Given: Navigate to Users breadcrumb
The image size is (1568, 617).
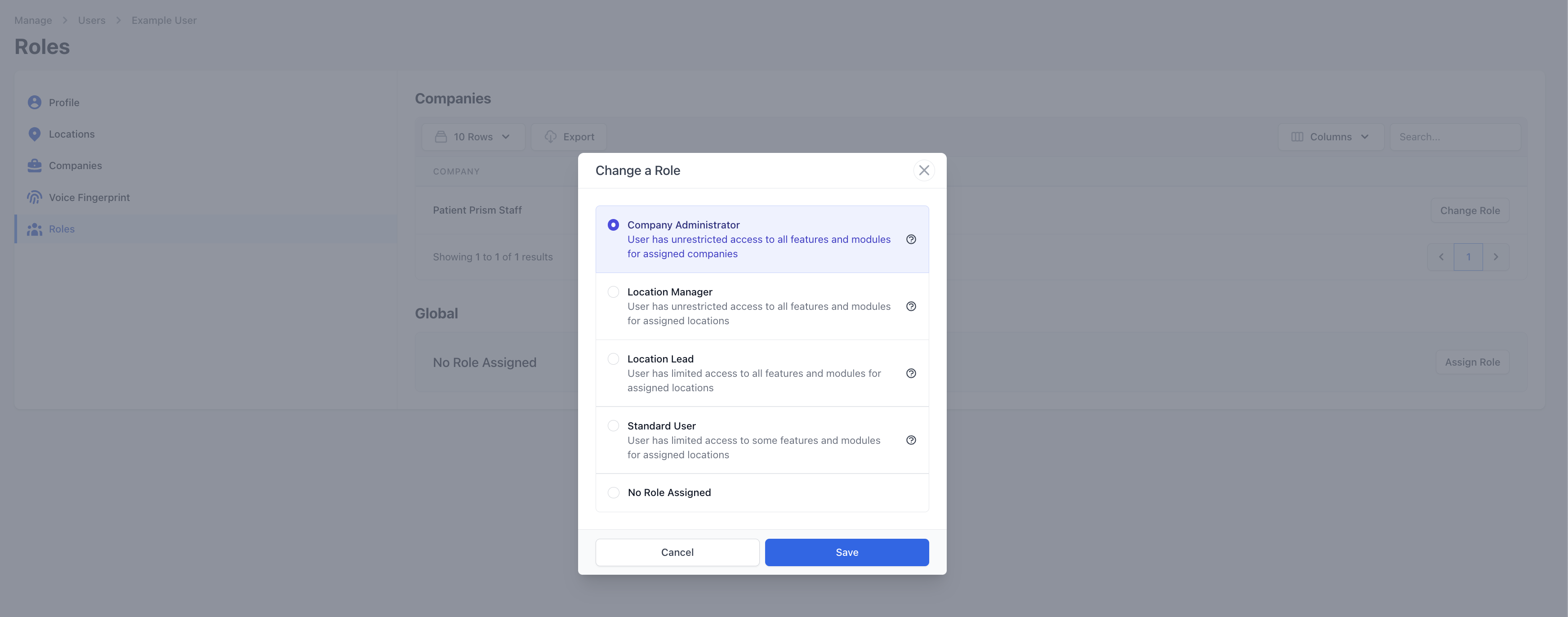Looking at the screenshot, I should pyautogui.click(x=91, y=20).
